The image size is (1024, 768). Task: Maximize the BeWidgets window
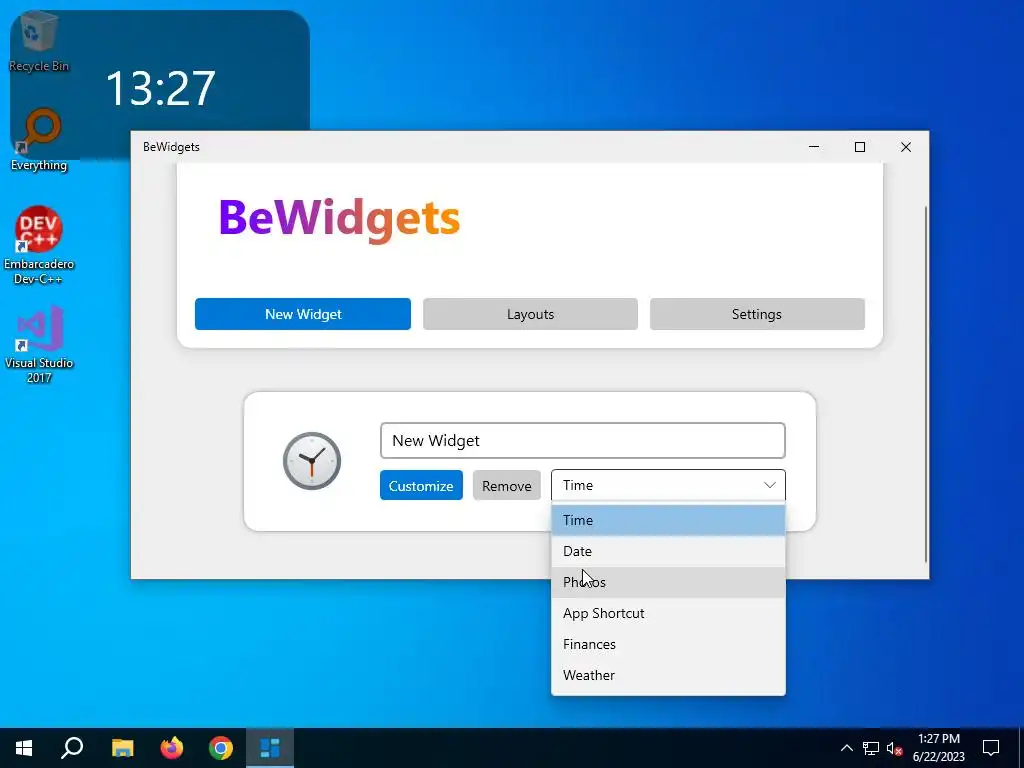click(859, 147)
